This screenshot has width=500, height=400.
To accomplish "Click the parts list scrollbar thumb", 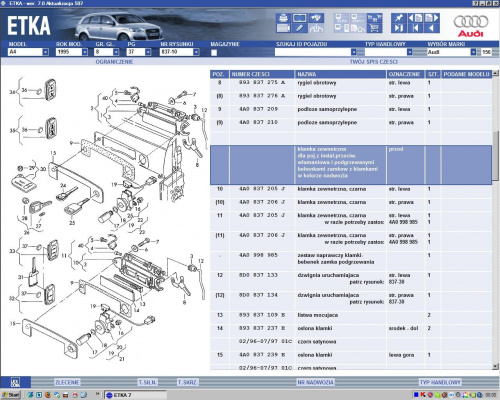I will (x=496, y=157).
